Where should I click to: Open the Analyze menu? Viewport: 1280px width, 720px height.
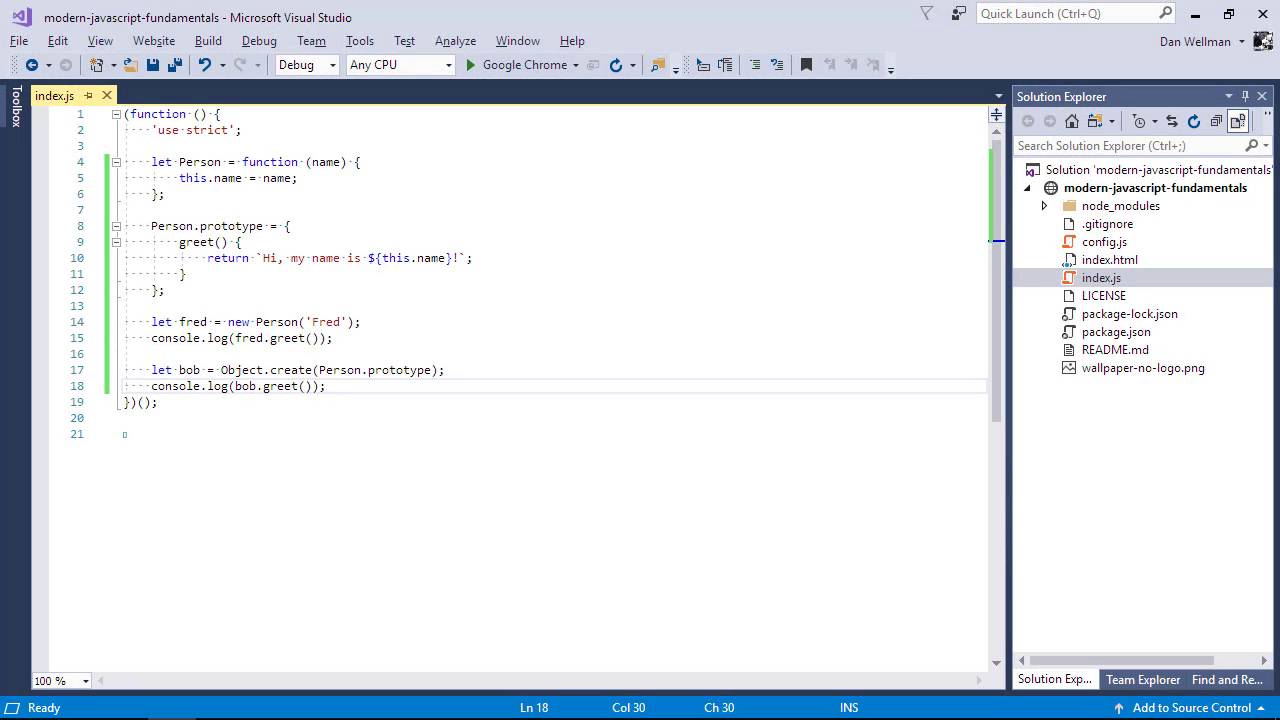[x=455, y=41]
